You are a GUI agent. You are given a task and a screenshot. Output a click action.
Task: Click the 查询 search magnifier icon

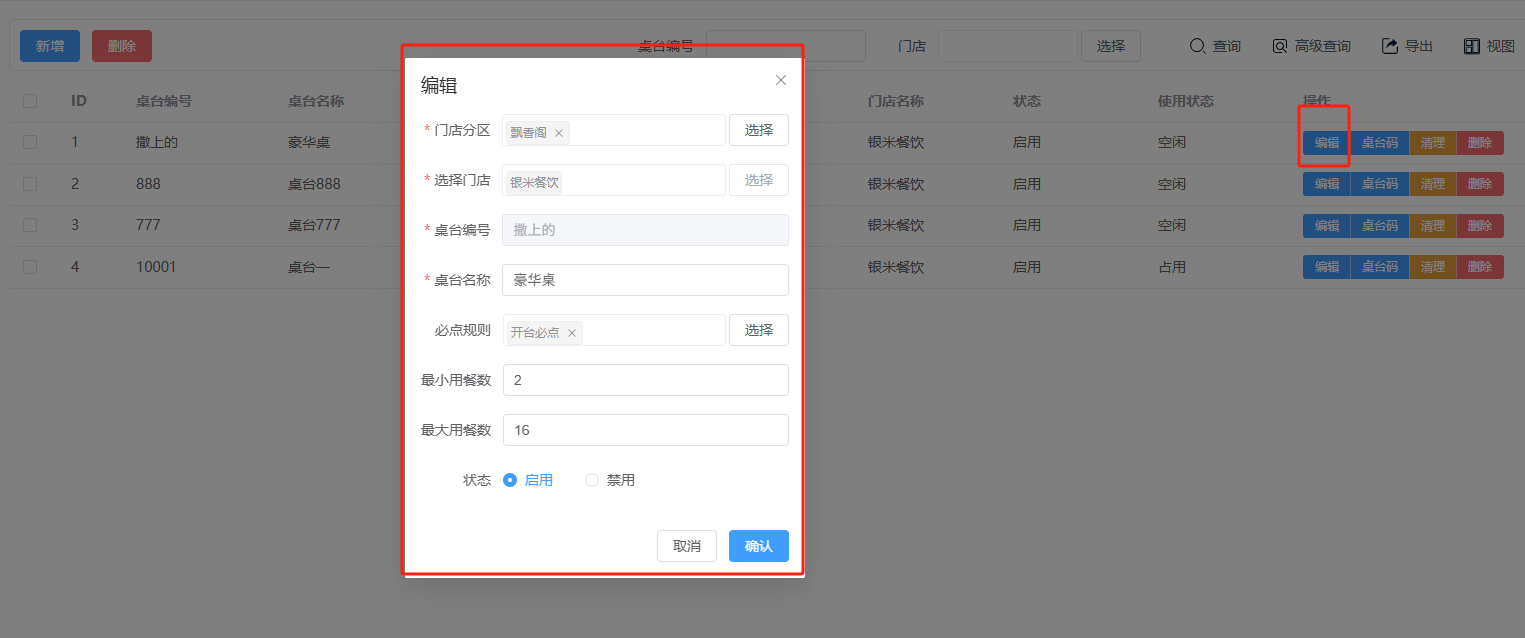point(1197,46)
